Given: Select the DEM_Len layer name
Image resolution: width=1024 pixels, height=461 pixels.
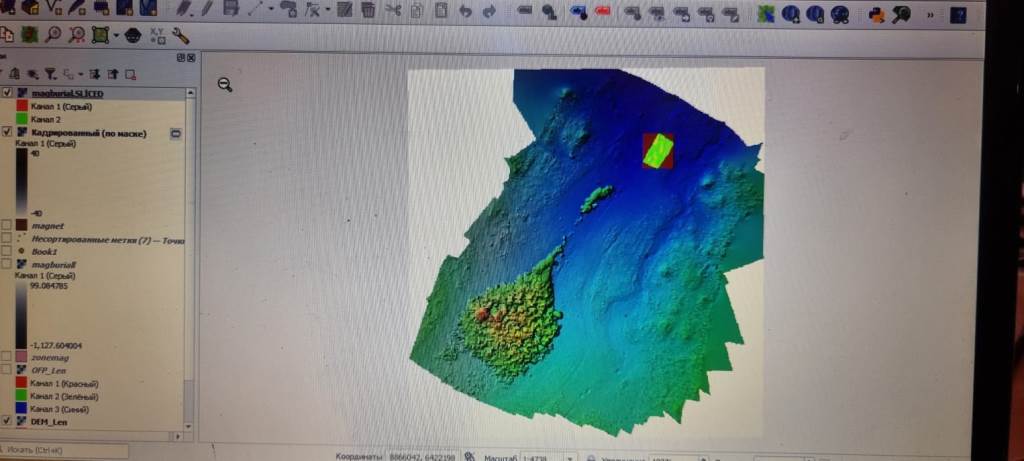Looking at the screenshot, I should 48,422.
